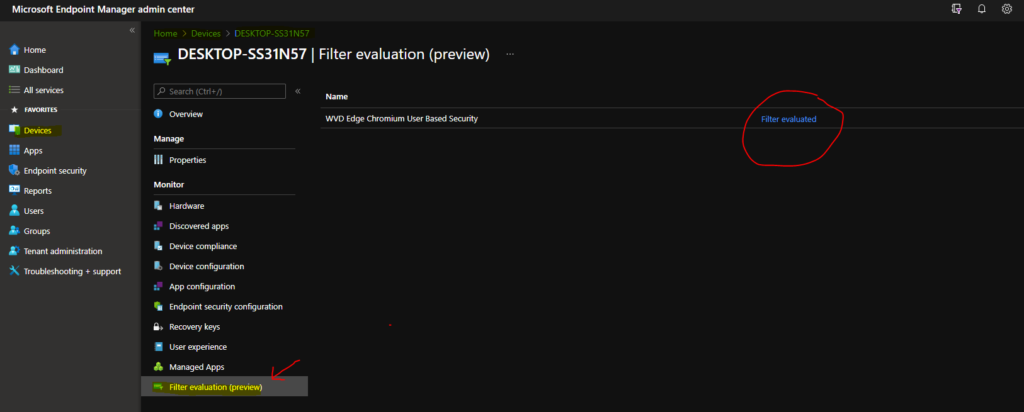Image resolution: width=1024 pixels, height=412 pixels.
Task: Click the Reports icon in the sidebar
Action: click(x=14, y=191)
